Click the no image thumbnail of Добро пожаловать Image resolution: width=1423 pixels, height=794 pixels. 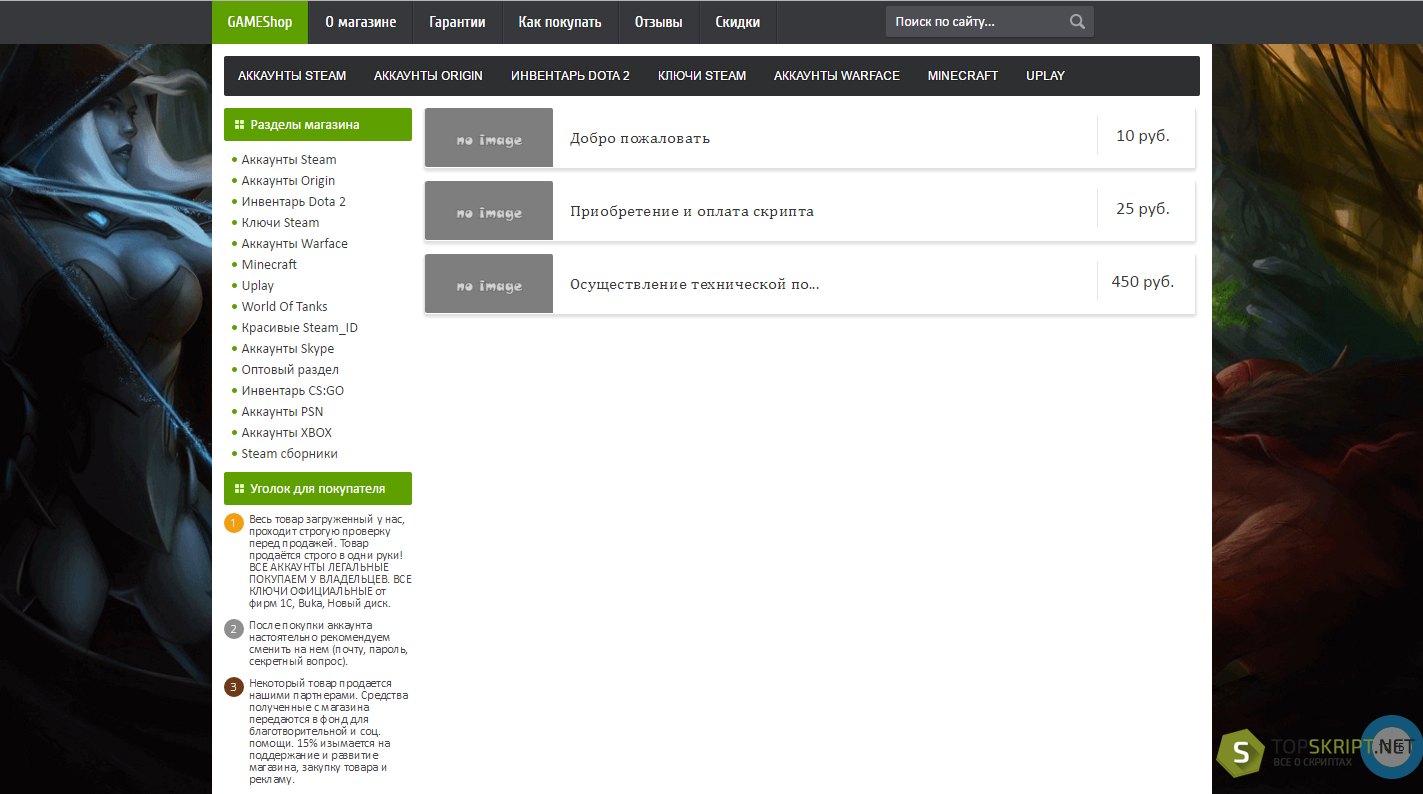tap(489, 137)
